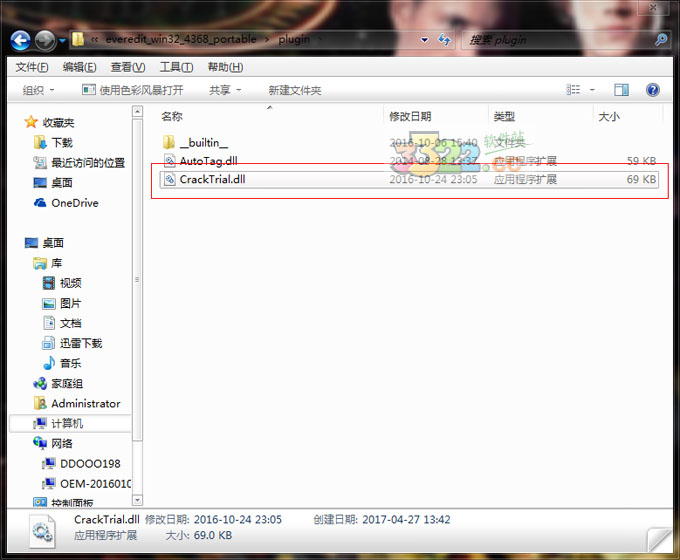
Task: Open the recent locations dropdown beside Forward
Action: [62, 41]
